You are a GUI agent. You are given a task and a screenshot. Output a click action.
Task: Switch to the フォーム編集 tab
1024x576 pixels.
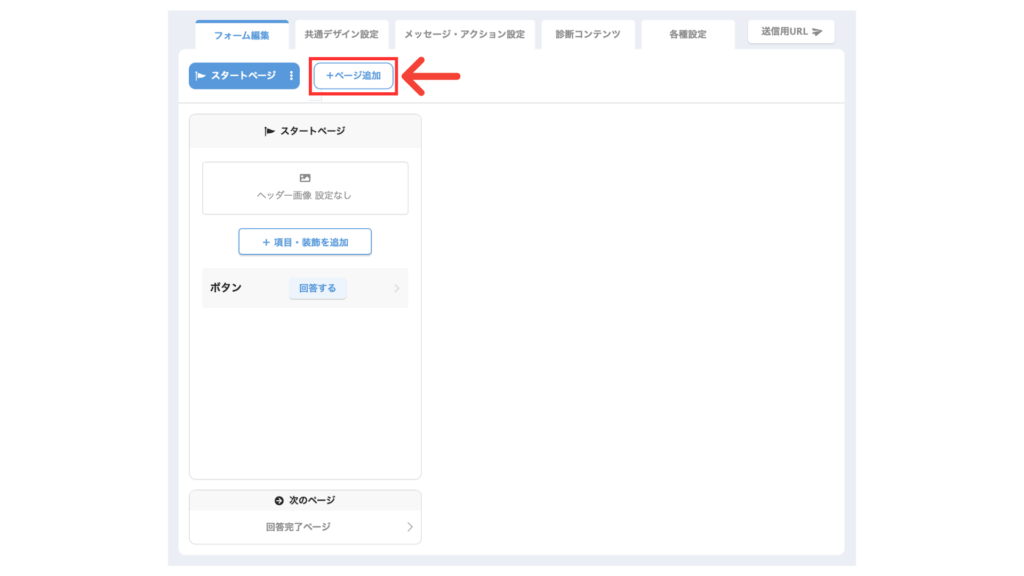click(x=242, y=35)
